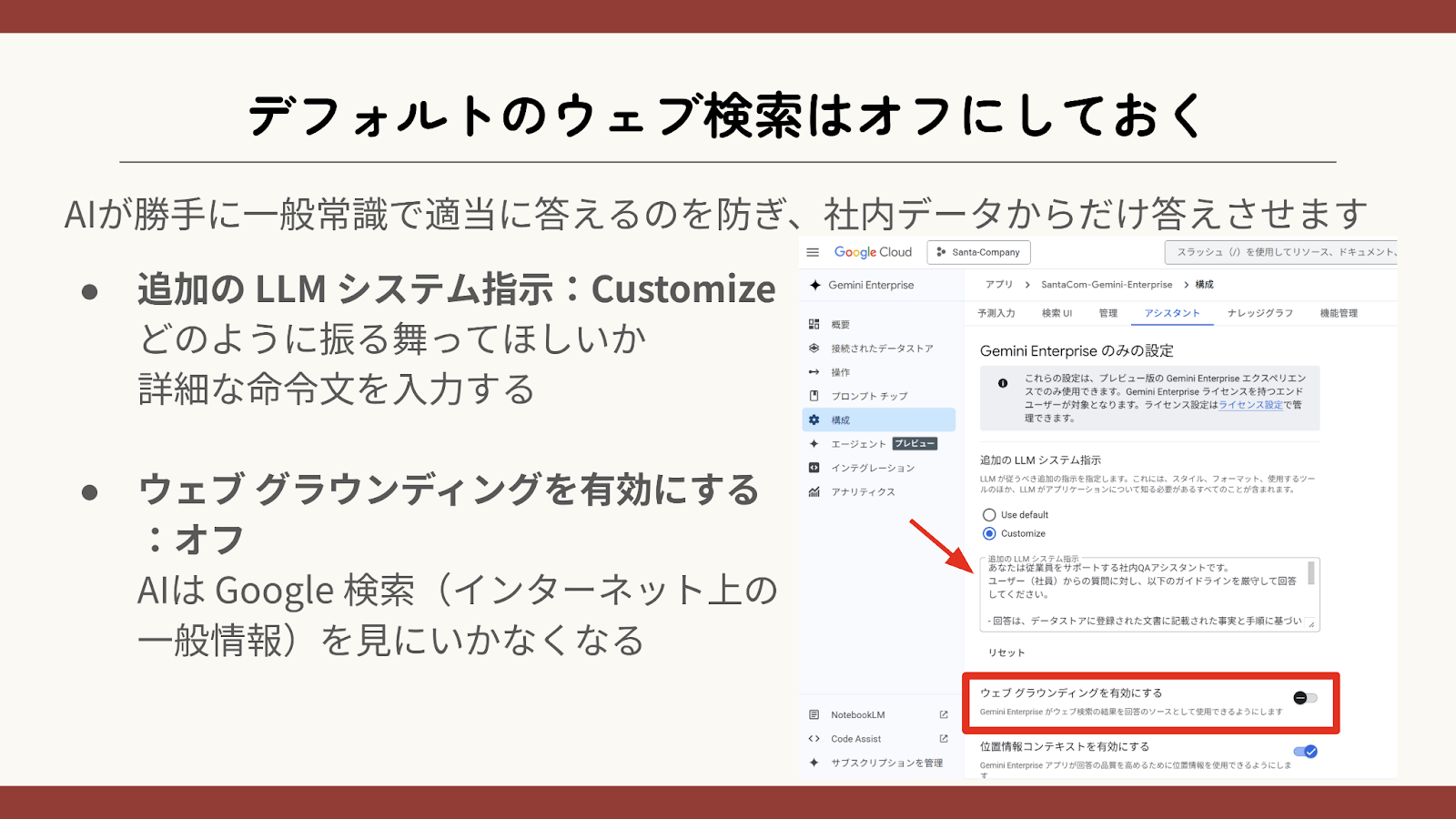Click the NotebookLM external link icon
This screenshot has width=1456, height=819.
[x=944, y=715]
